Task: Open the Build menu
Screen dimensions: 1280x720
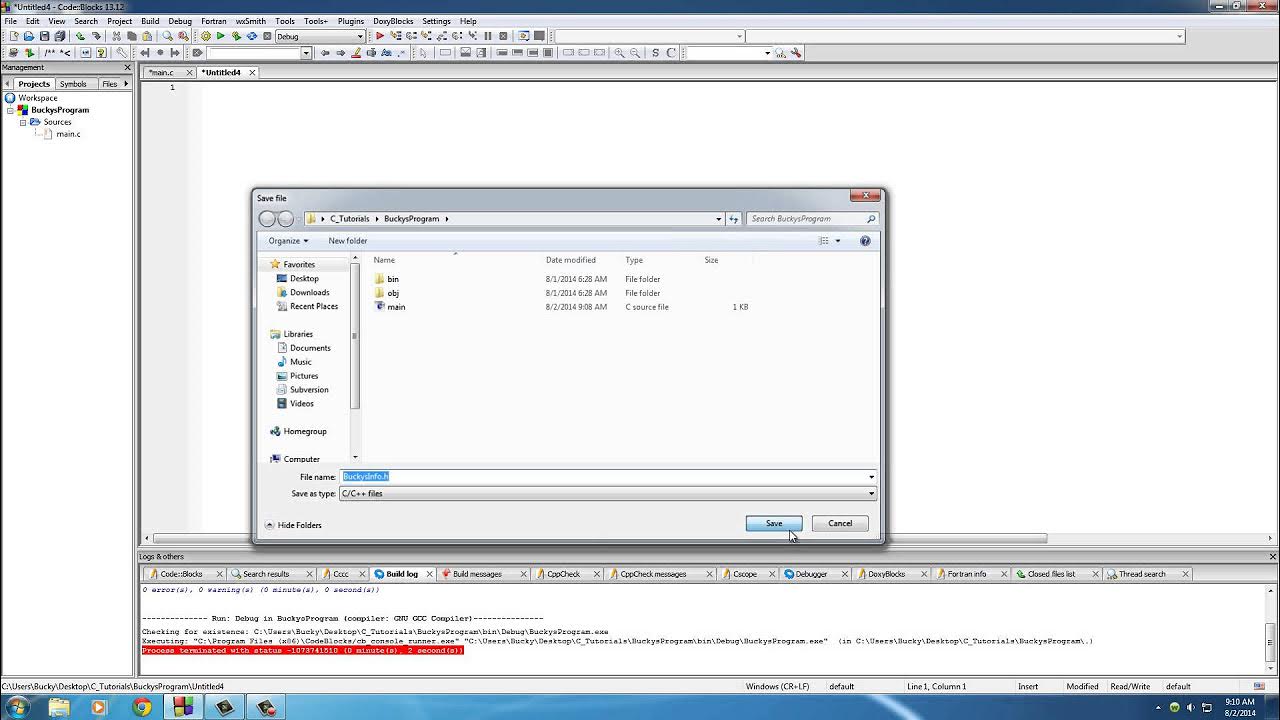Action: pos(150,21)
